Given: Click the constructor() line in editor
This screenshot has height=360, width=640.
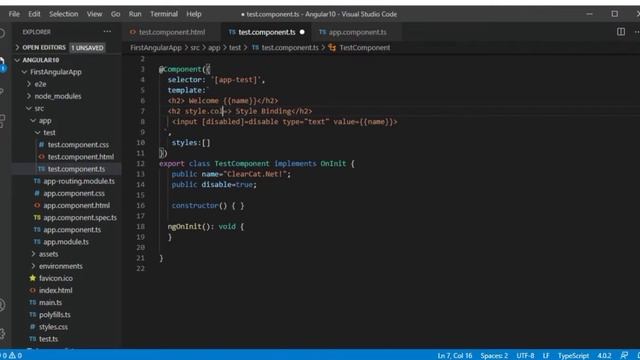Looking at the screenshot, I should click(x=208, y=206).
